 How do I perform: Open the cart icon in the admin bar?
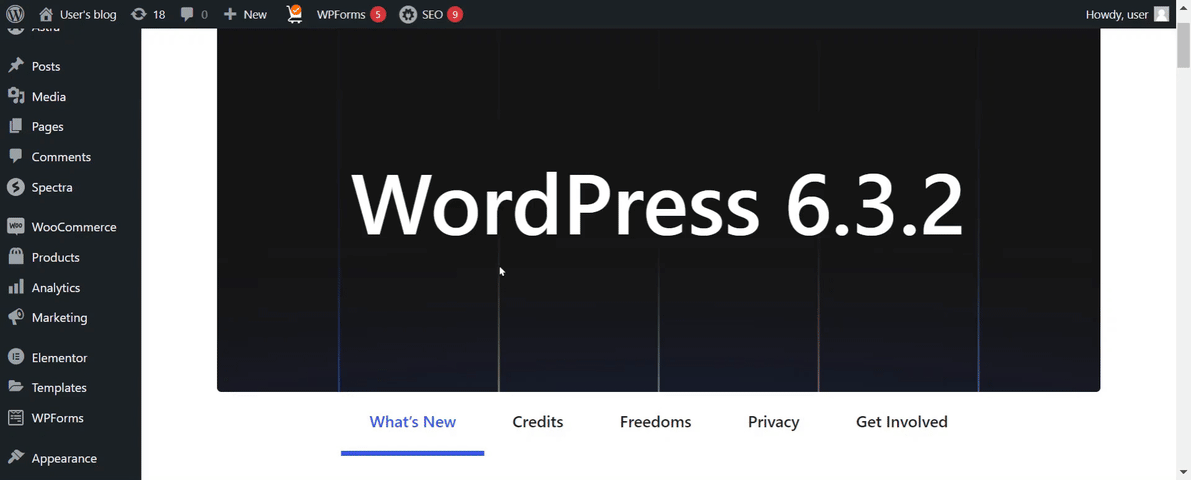click(295, 14)
